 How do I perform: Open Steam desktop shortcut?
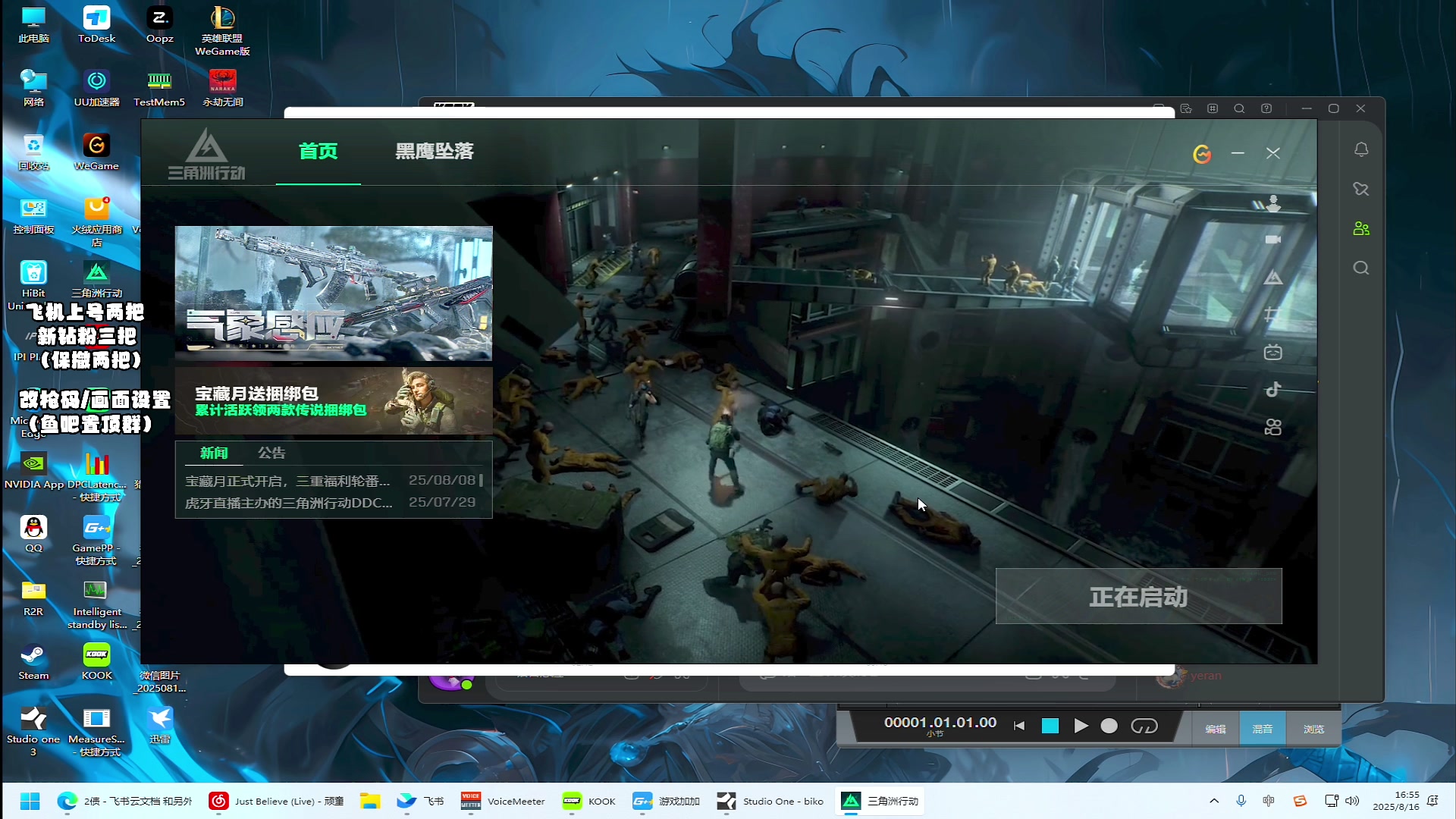[x=33, y=661]
